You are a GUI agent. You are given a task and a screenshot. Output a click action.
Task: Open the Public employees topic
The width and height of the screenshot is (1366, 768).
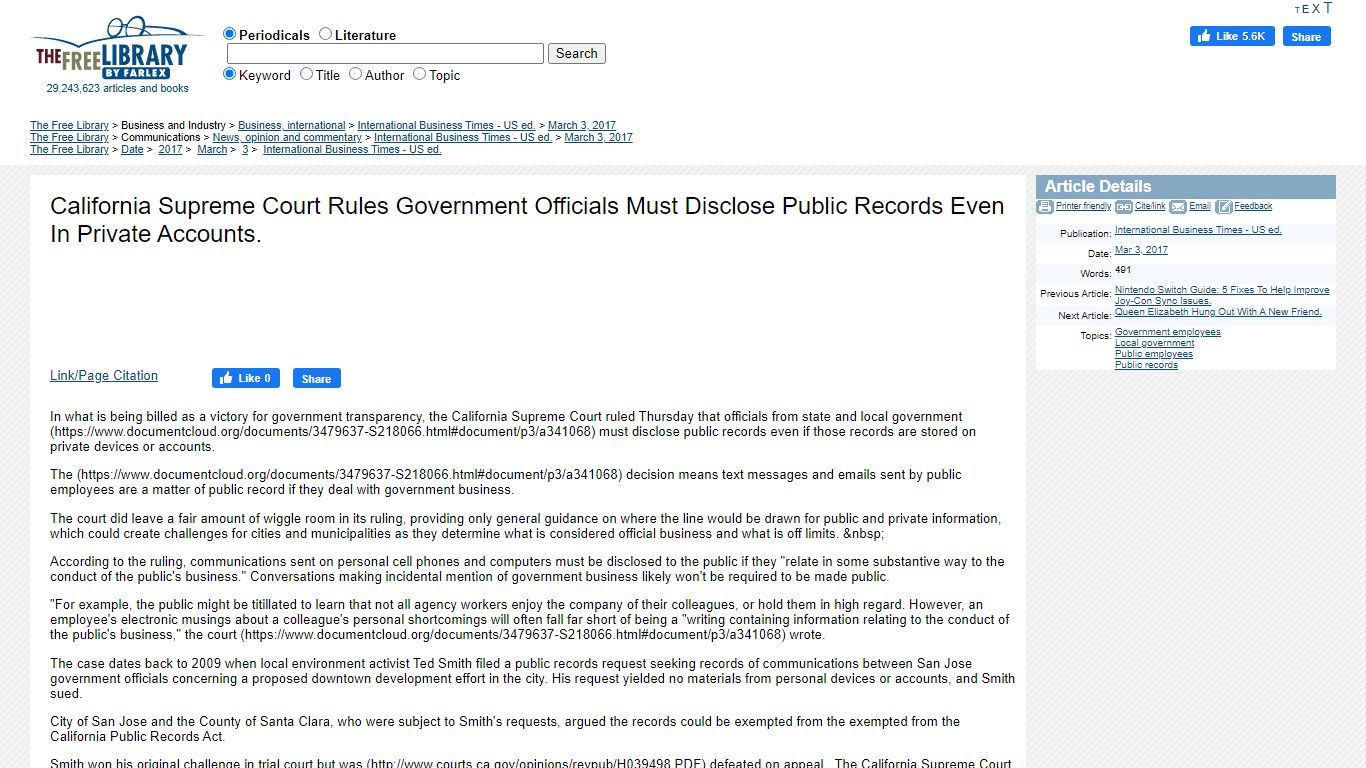1154,354
